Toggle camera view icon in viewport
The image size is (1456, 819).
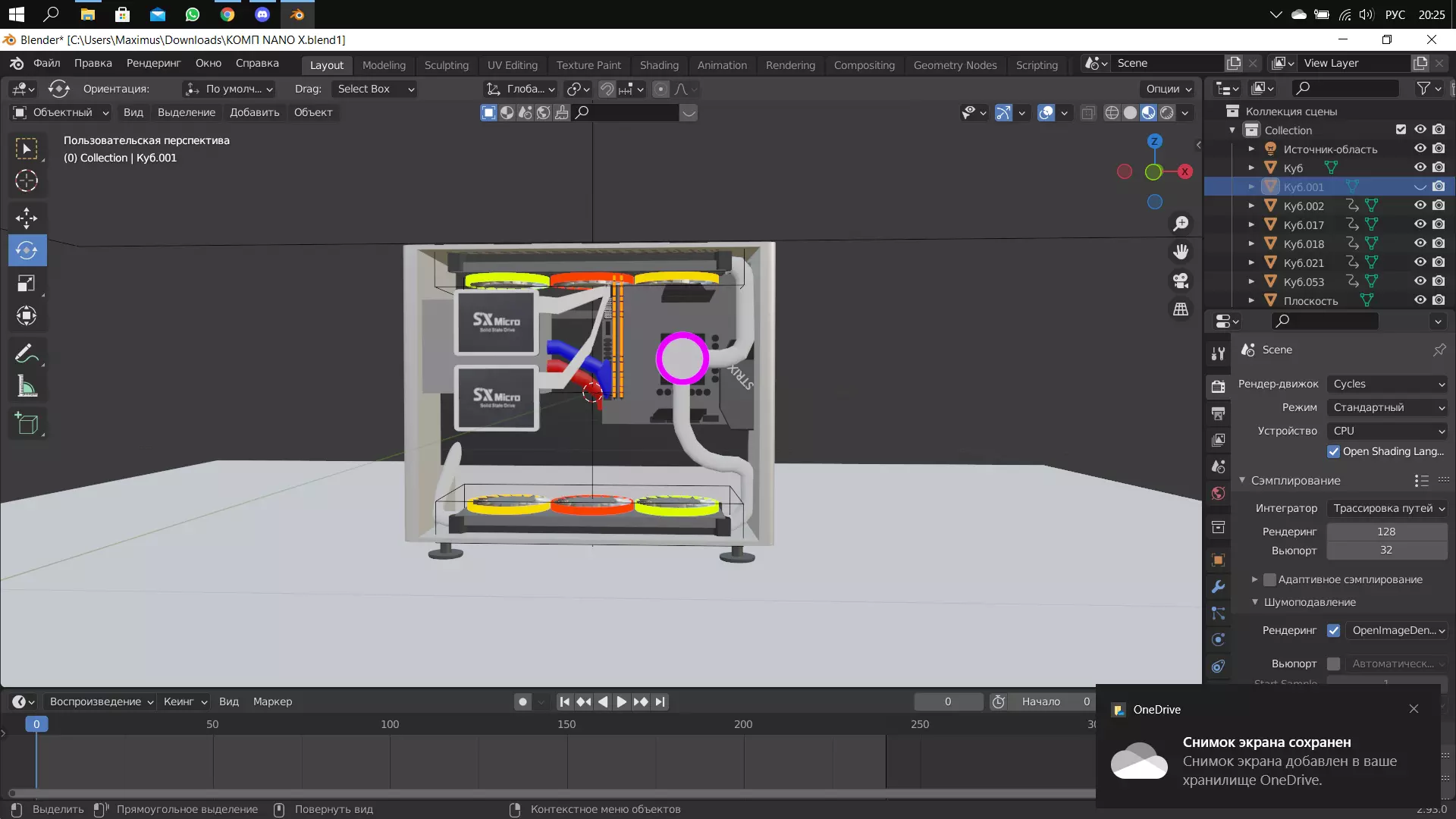pyautogui.click(x=1181, y=281)
